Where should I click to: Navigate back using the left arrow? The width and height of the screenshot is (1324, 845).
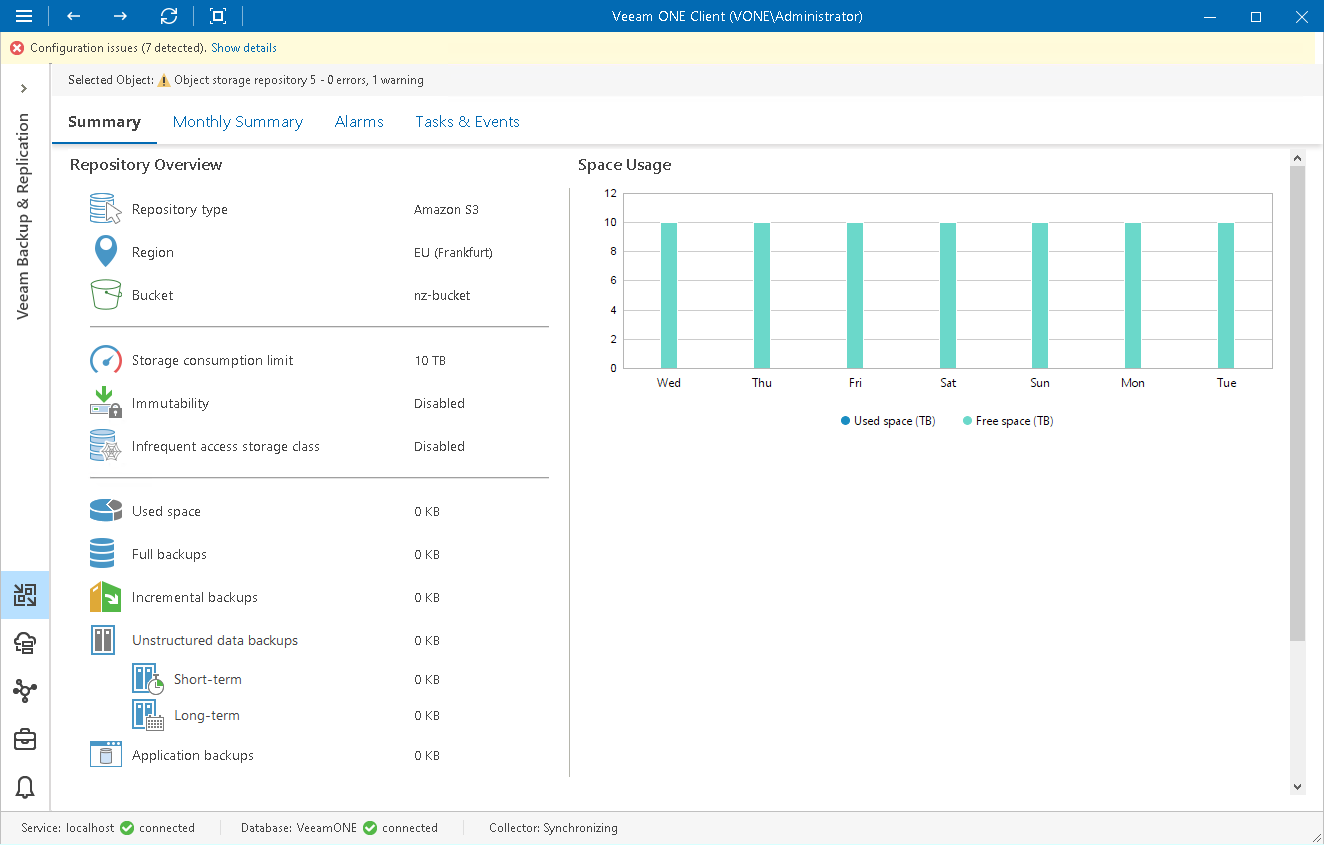[x=72, y=16]
